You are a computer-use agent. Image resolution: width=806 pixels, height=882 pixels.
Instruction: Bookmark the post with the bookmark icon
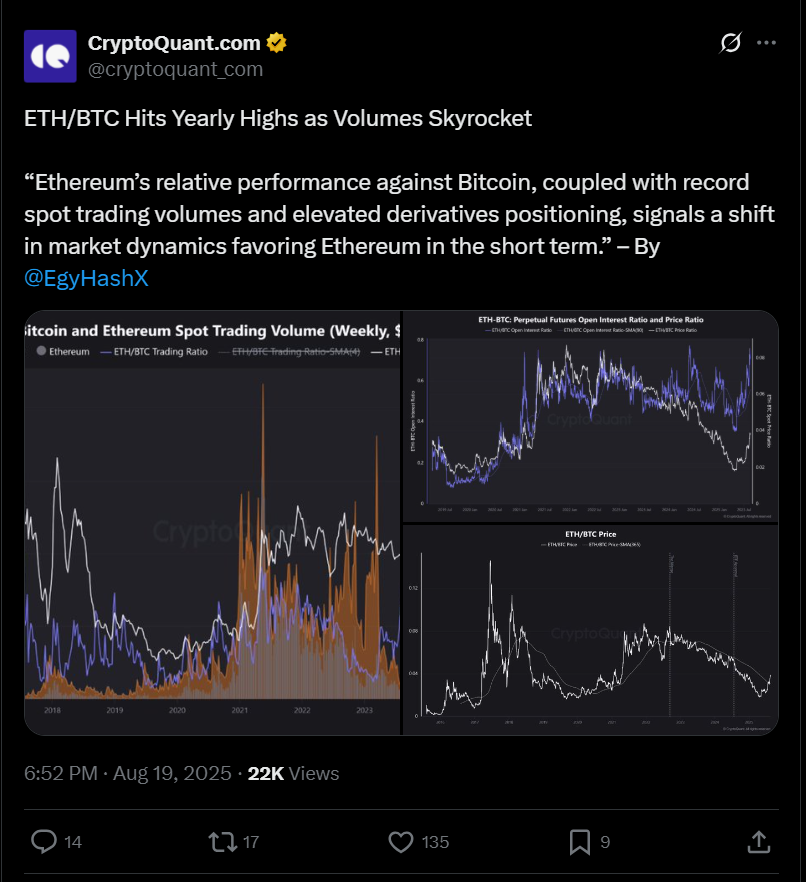(580, 842)
